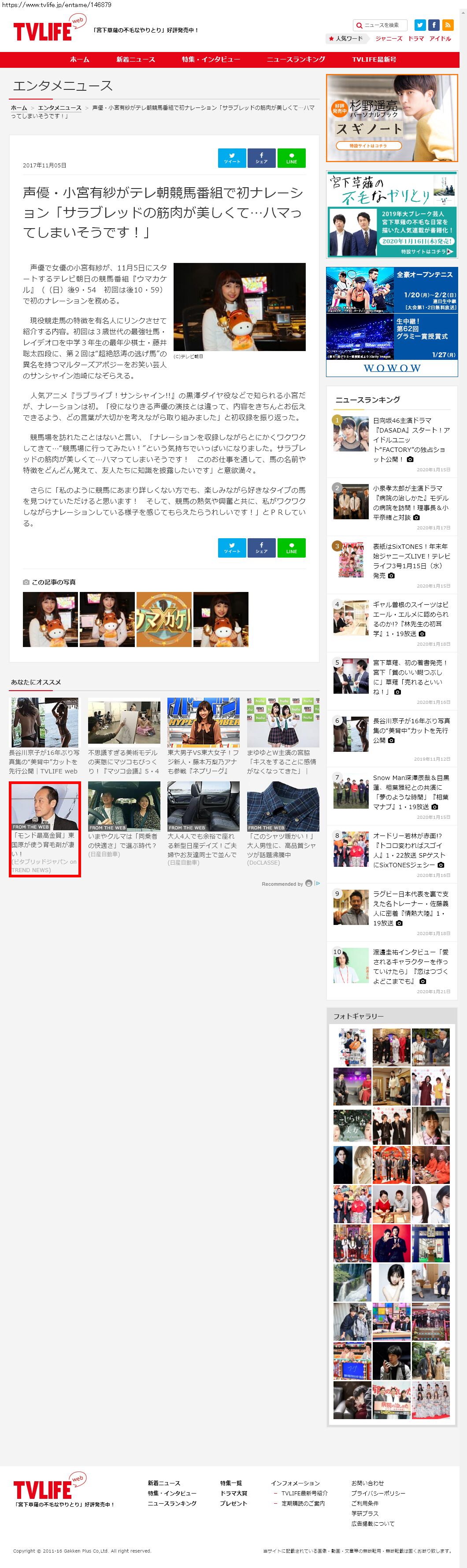The width and height of the screenshot is (467, 1568).
Task: Click the Twitter icon in the header
Action: click(420, 25)
